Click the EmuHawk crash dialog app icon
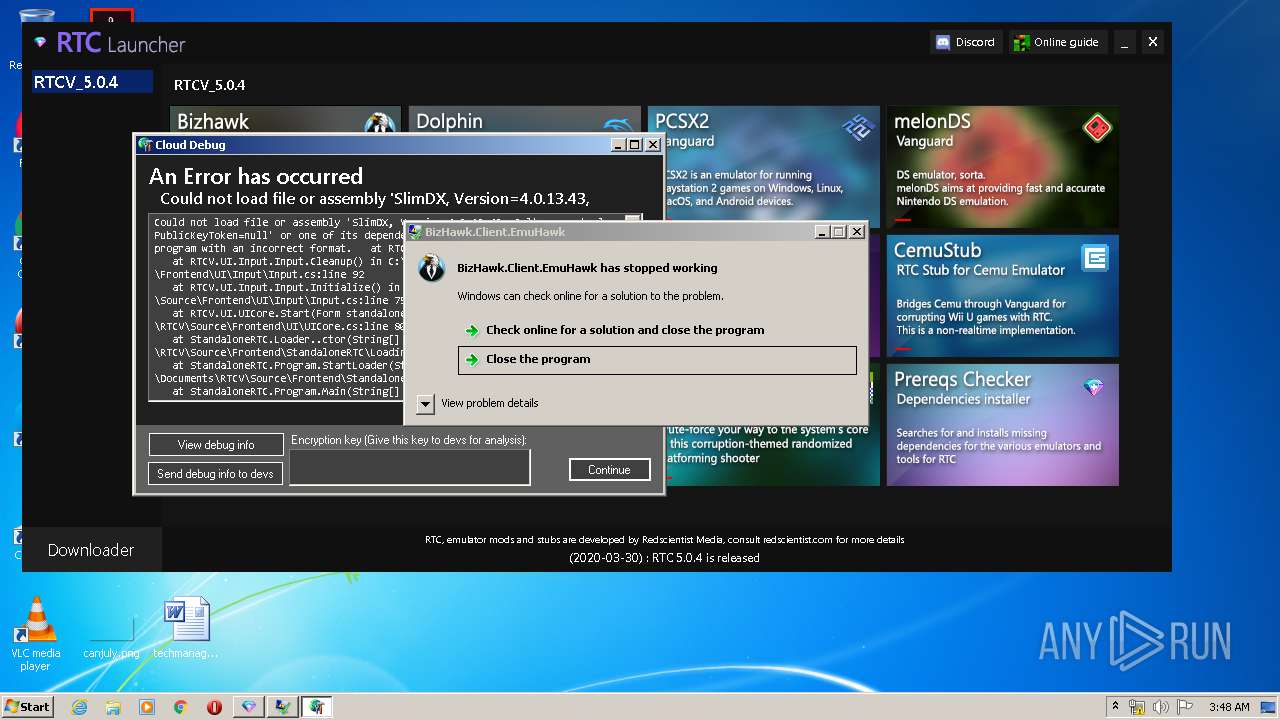Viewport: 1280px width, 720px height. click(x=431, y=268)
